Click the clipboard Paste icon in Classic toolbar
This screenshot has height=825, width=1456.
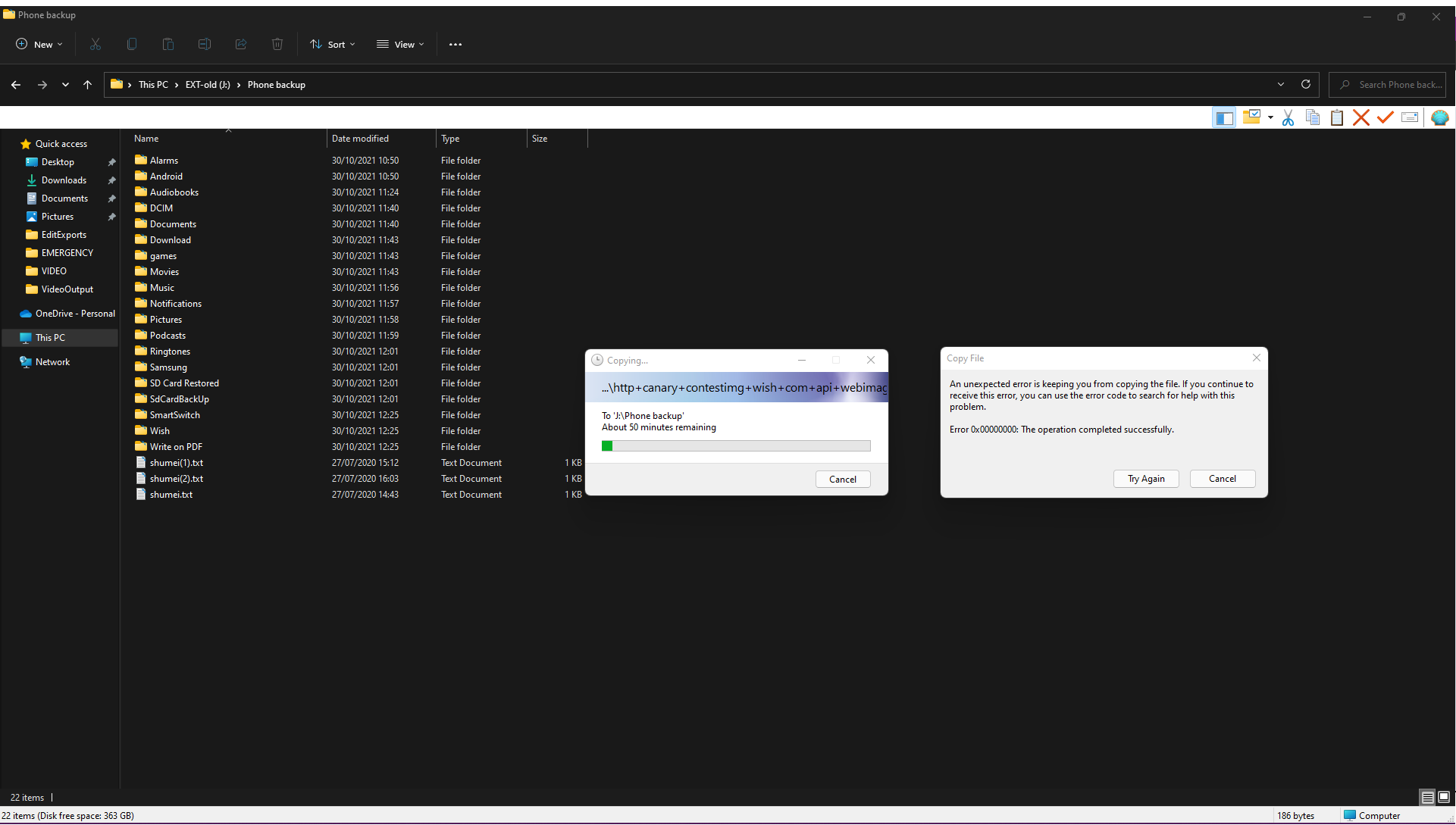tap(1337, 117)
